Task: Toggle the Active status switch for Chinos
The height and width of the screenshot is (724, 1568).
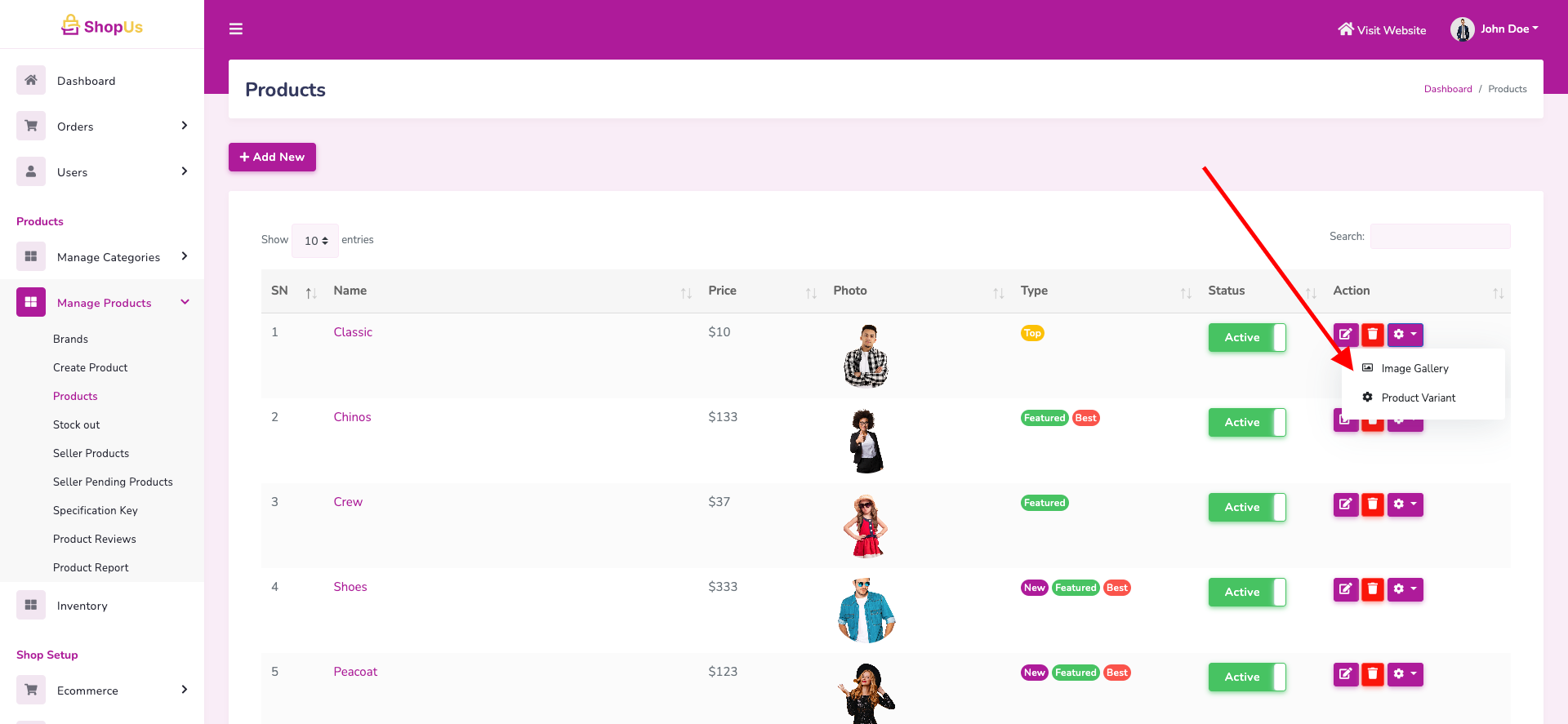Action: [1246, 423]
